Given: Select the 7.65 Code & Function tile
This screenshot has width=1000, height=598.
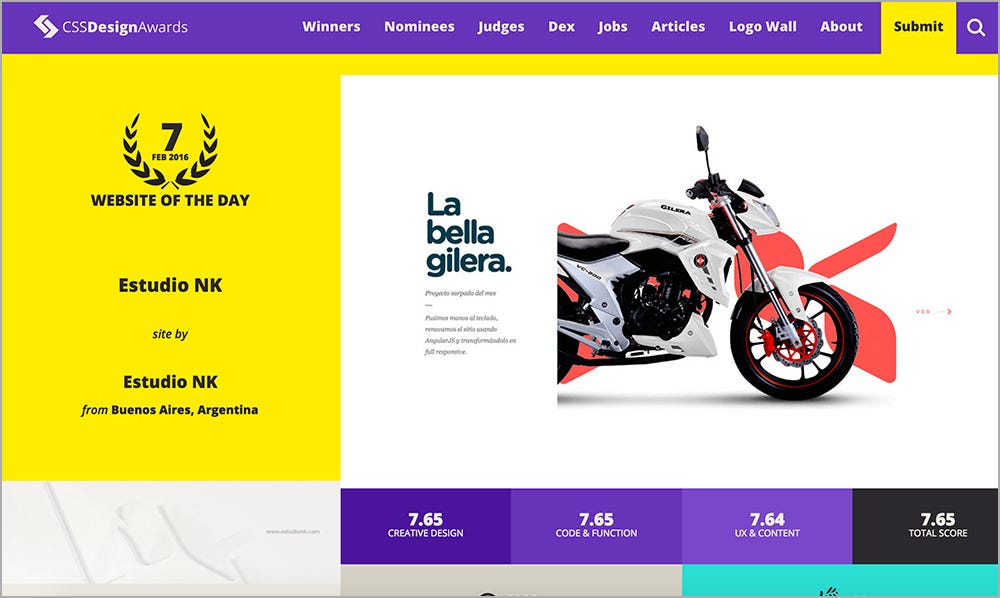Looking at the screenshot, I should 596,526.
